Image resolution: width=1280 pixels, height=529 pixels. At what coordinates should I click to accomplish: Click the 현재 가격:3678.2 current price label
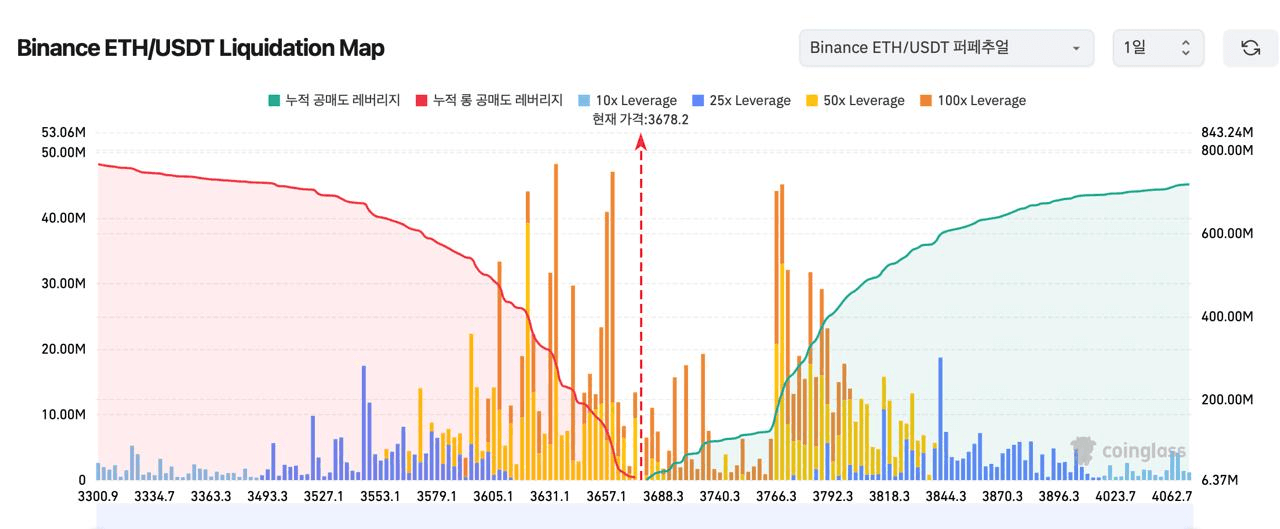point(640,119)
